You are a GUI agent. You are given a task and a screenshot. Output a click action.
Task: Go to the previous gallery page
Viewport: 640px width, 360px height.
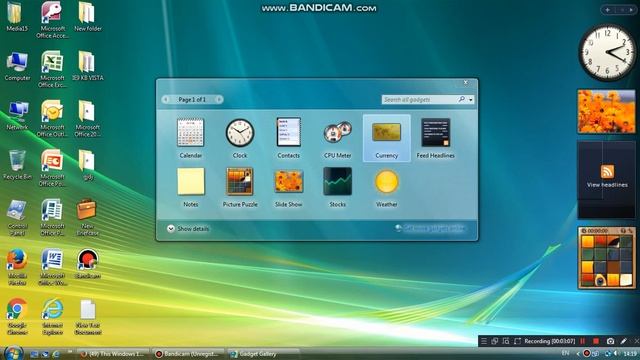click(166, 99)
